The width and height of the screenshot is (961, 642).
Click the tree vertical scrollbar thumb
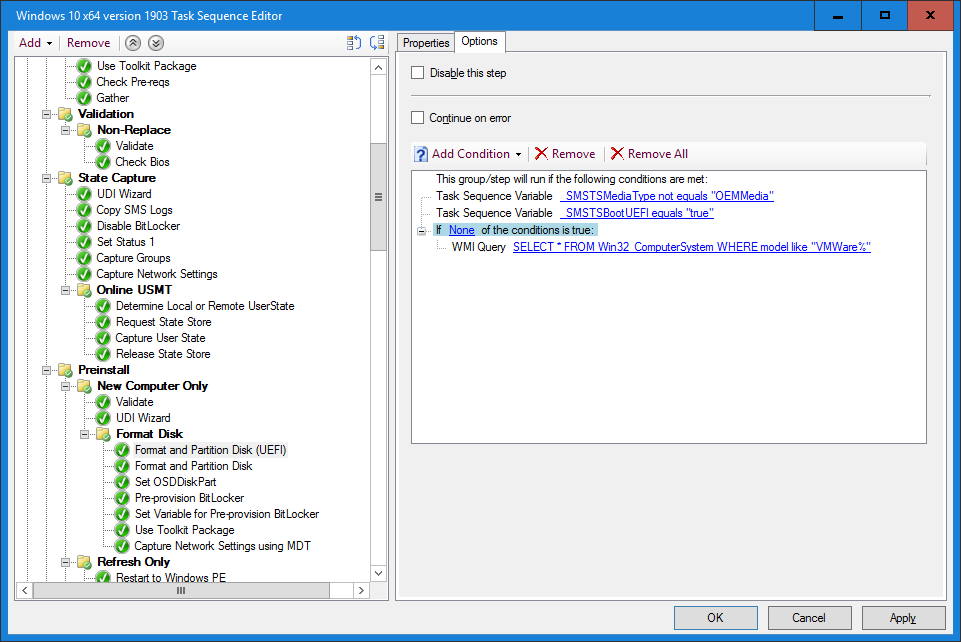[379, 197]
